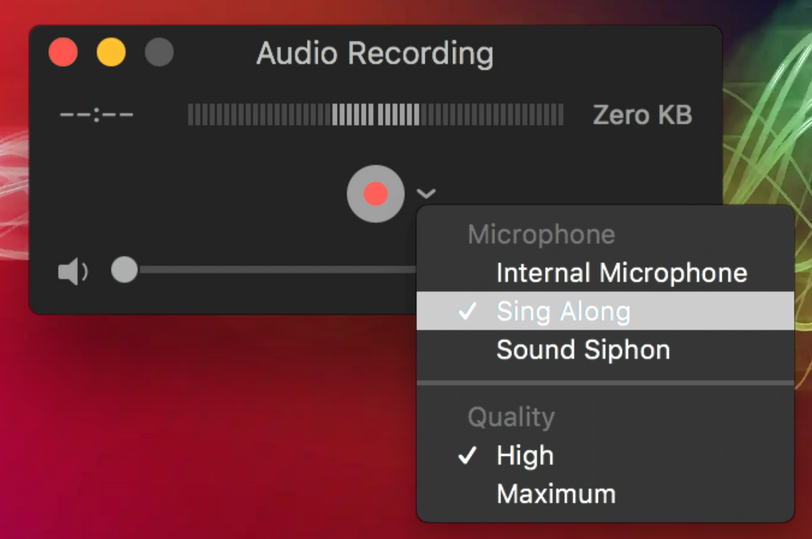812x539 pixels.
Task: Click the Zero KB file size label
Action: point(643,115)
